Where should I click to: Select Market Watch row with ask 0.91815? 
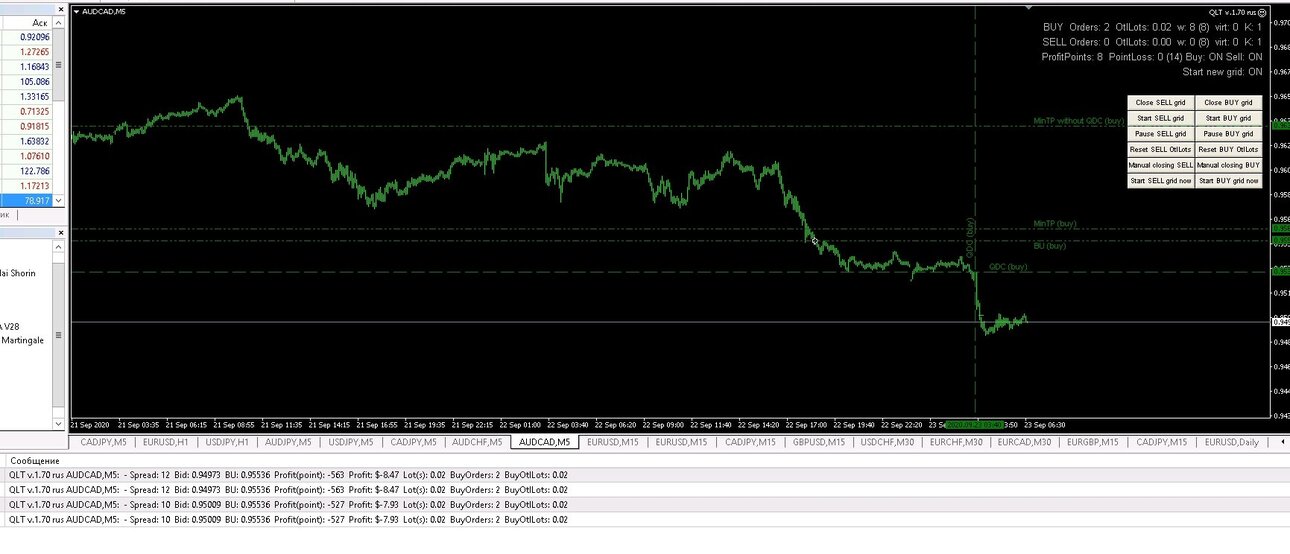tap(26, 126)
